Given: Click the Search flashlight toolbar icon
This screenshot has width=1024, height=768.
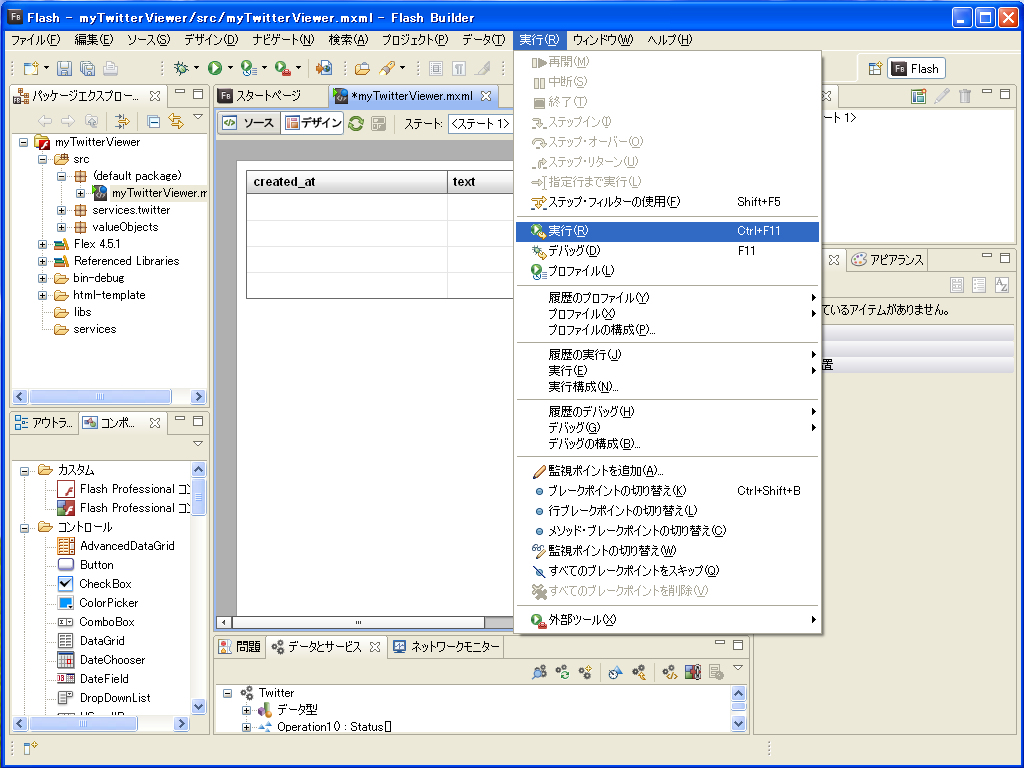Looking at the screenshot, I should point(387,68).
